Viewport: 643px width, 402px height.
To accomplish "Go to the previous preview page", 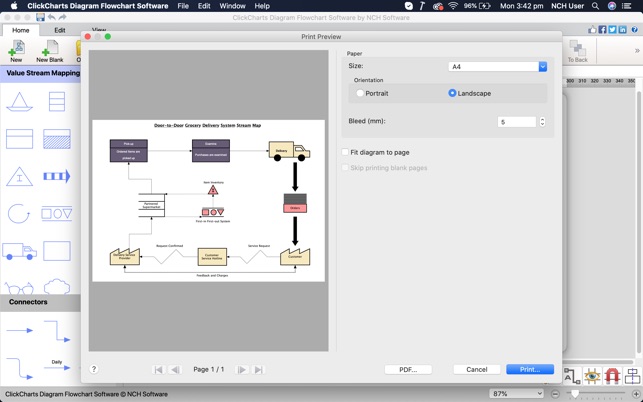I will pos(175,370).
